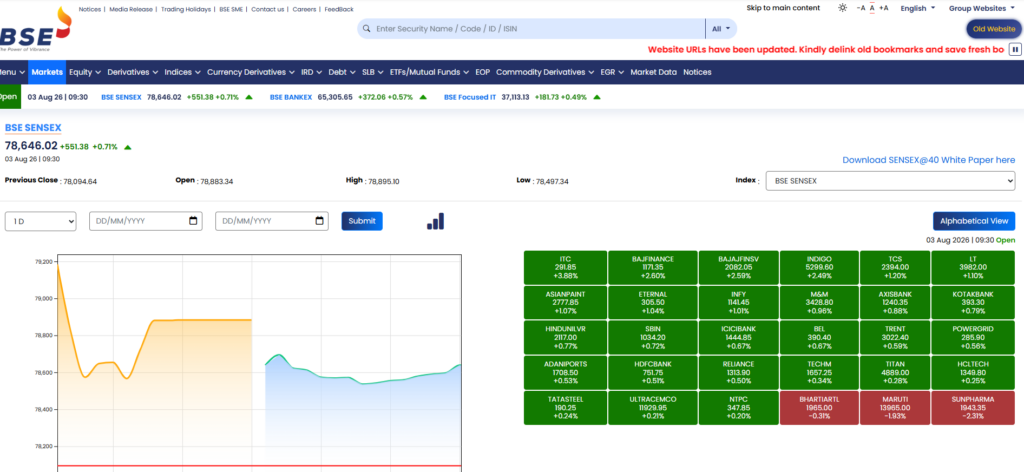Open the English language dropdown
Image resolution: width=1024 pixels, height=472 pixels.
click(918, 8)
